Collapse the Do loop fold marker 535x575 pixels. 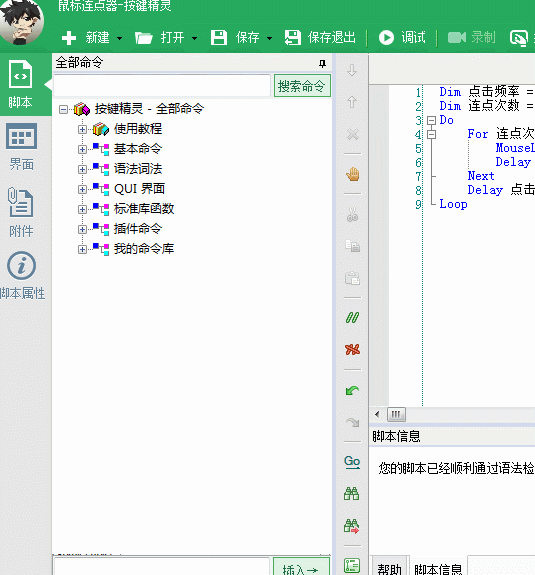pos(432,120)
